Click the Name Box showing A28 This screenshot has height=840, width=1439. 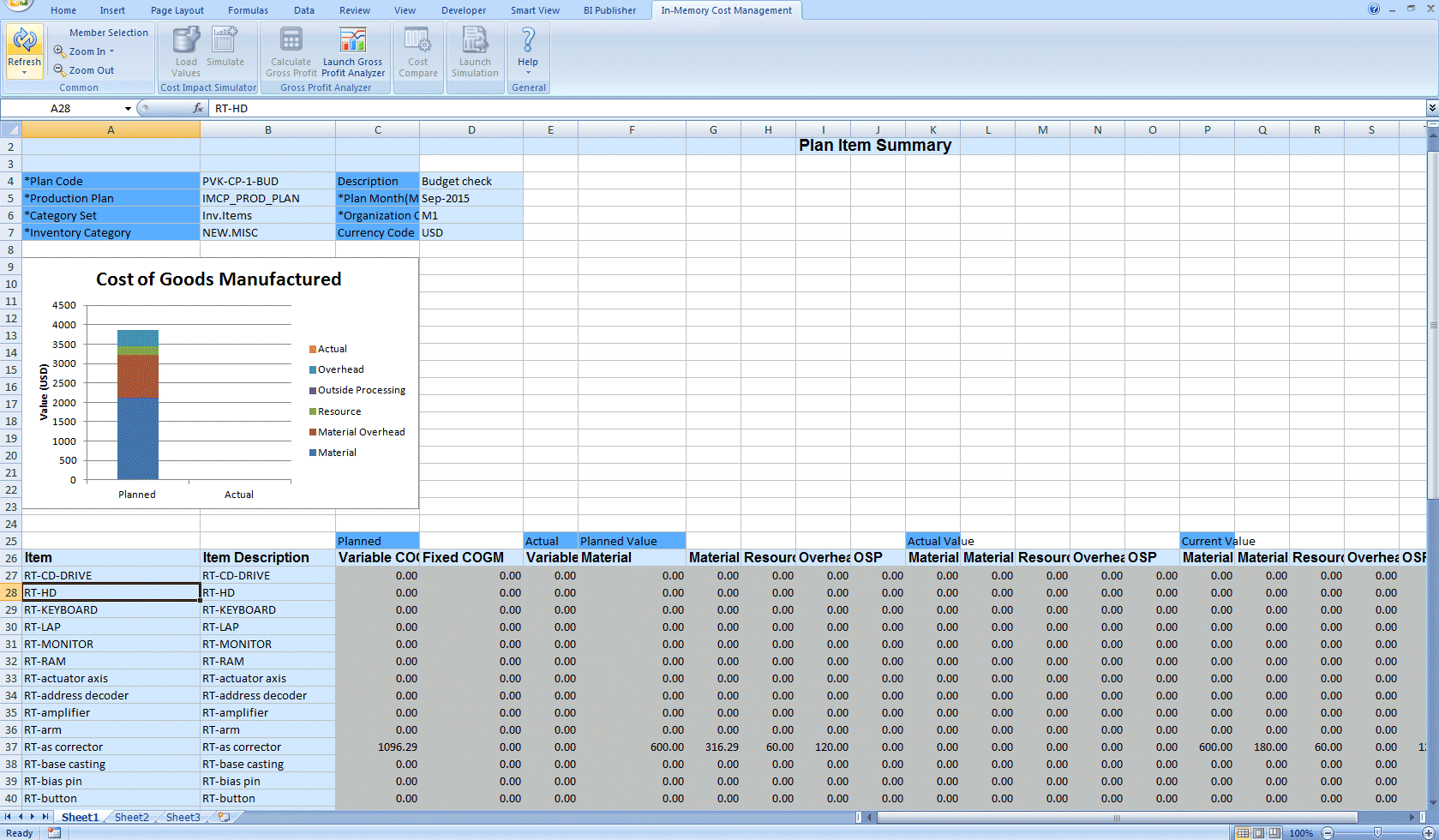coord(61,108)
